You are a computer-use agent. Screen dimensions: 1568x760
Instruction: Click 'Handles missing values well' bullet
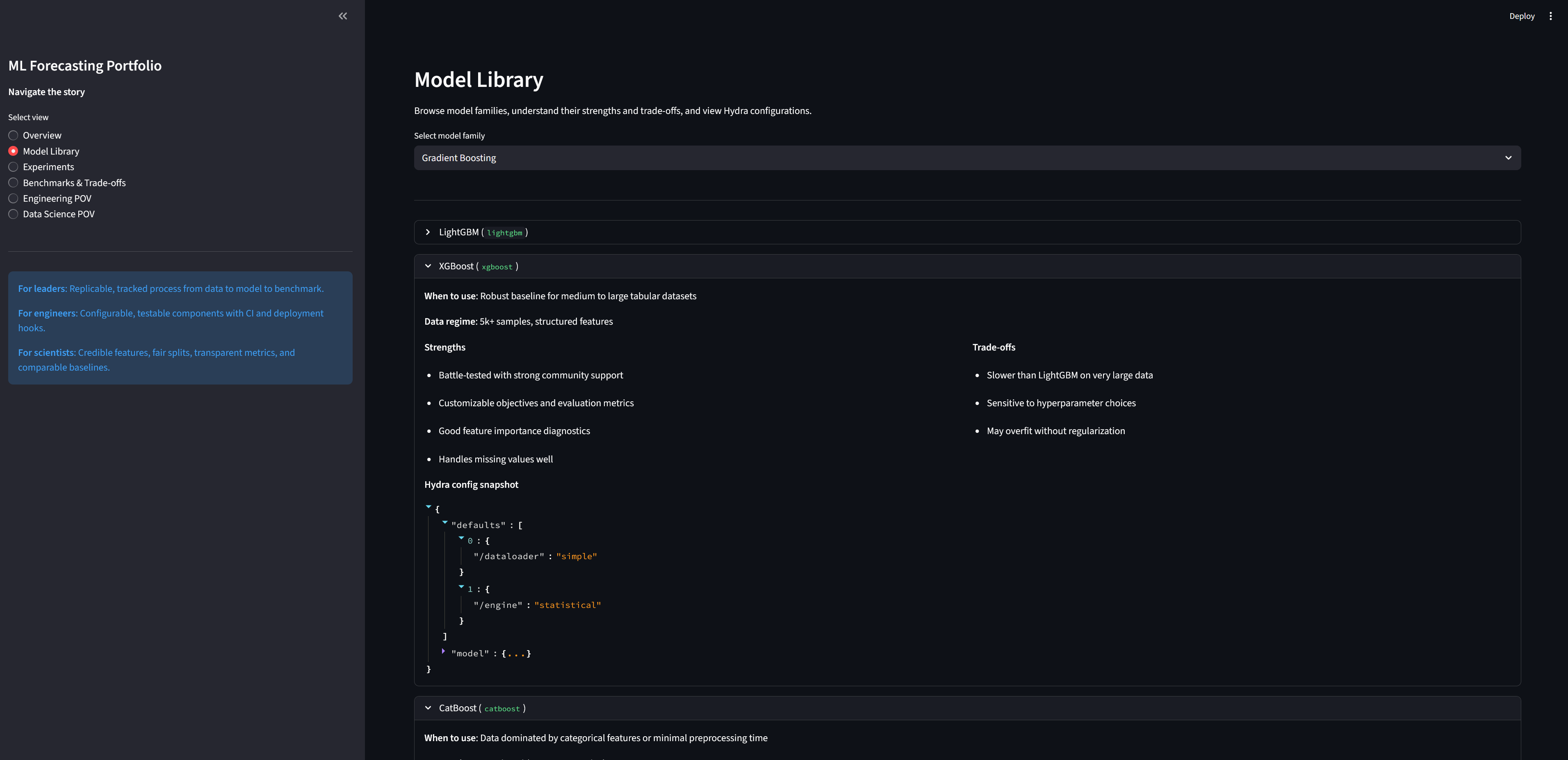pyautogui.click(x=495, y=460)
